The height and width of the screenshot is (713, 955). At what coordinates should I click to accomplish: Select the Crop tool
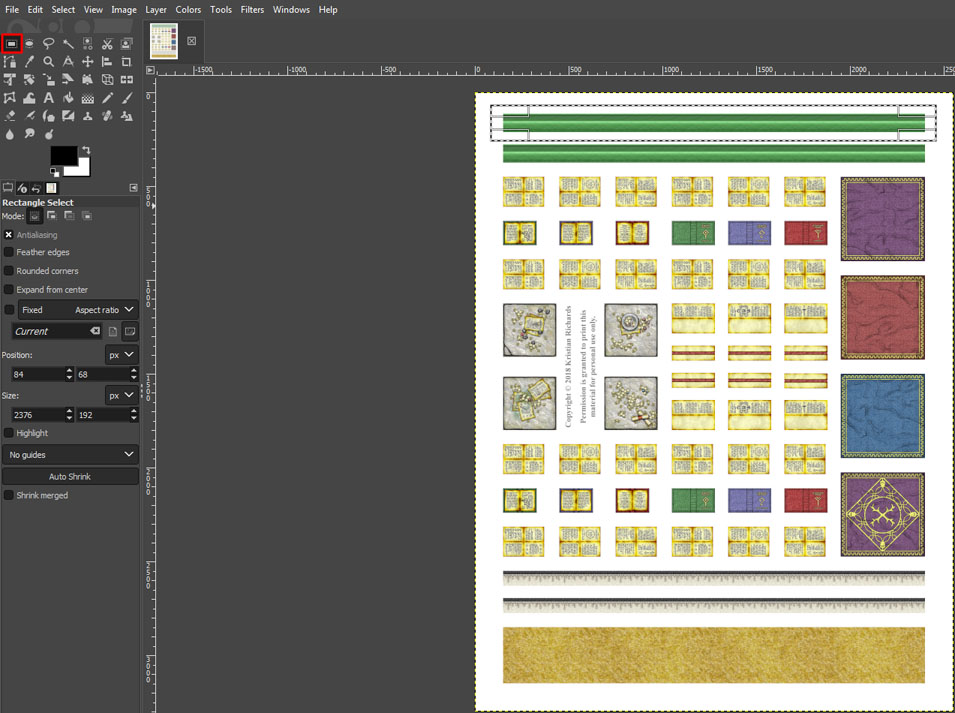[126, 61]
